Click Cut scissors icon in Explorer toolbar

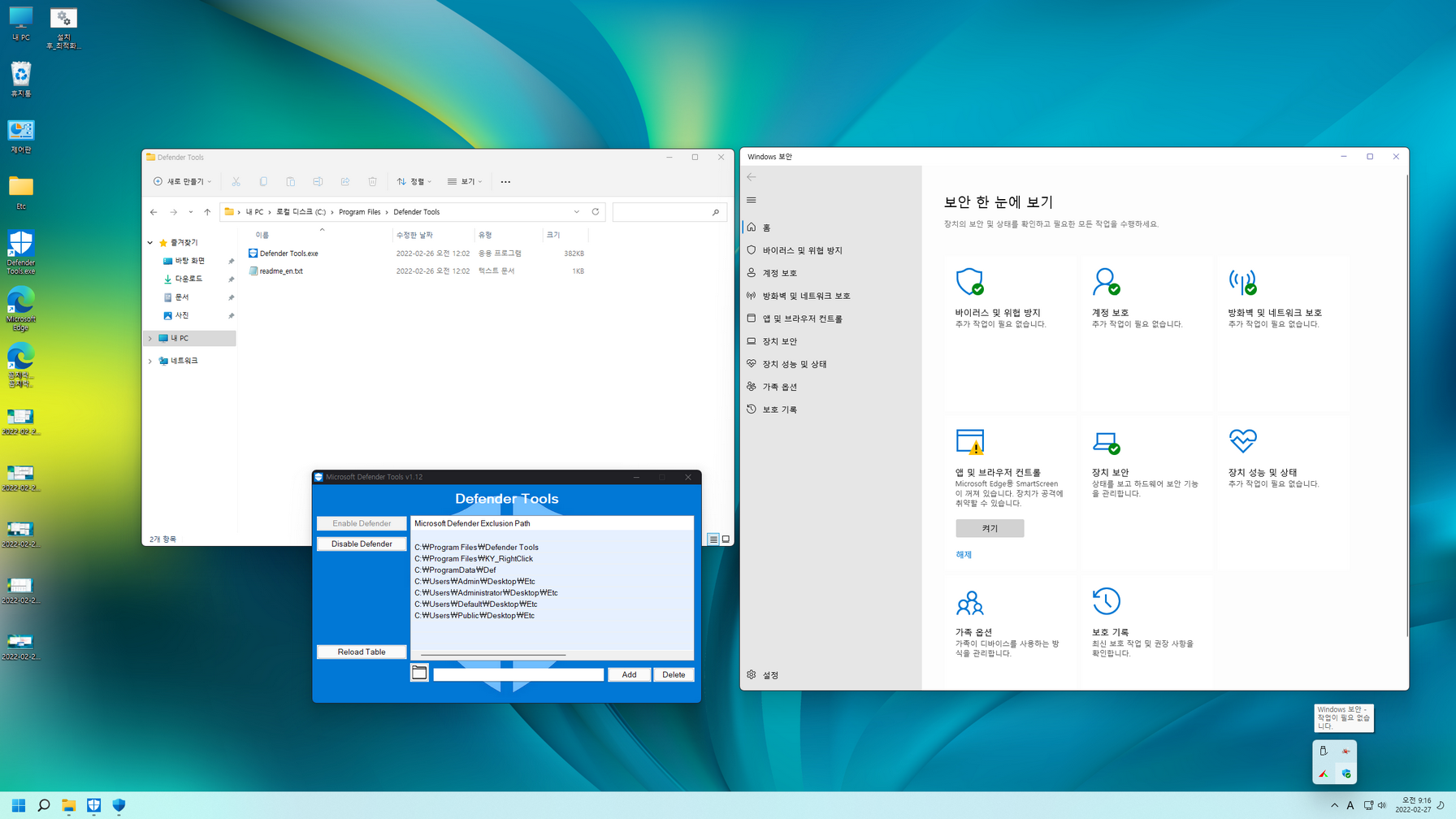click(x=236, y=181)
